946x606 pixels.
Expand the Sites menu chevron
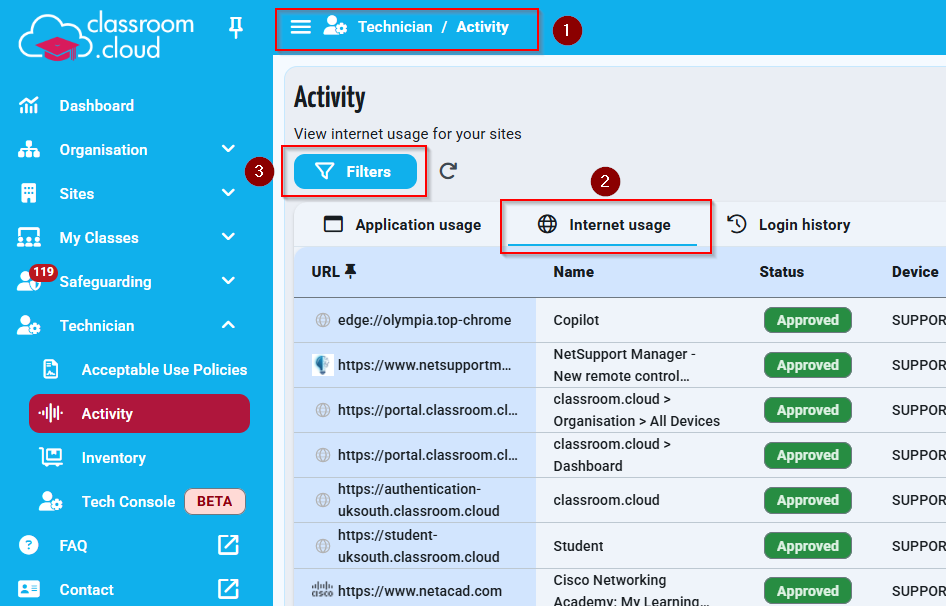pyautogui.click(x=228, y=193)
